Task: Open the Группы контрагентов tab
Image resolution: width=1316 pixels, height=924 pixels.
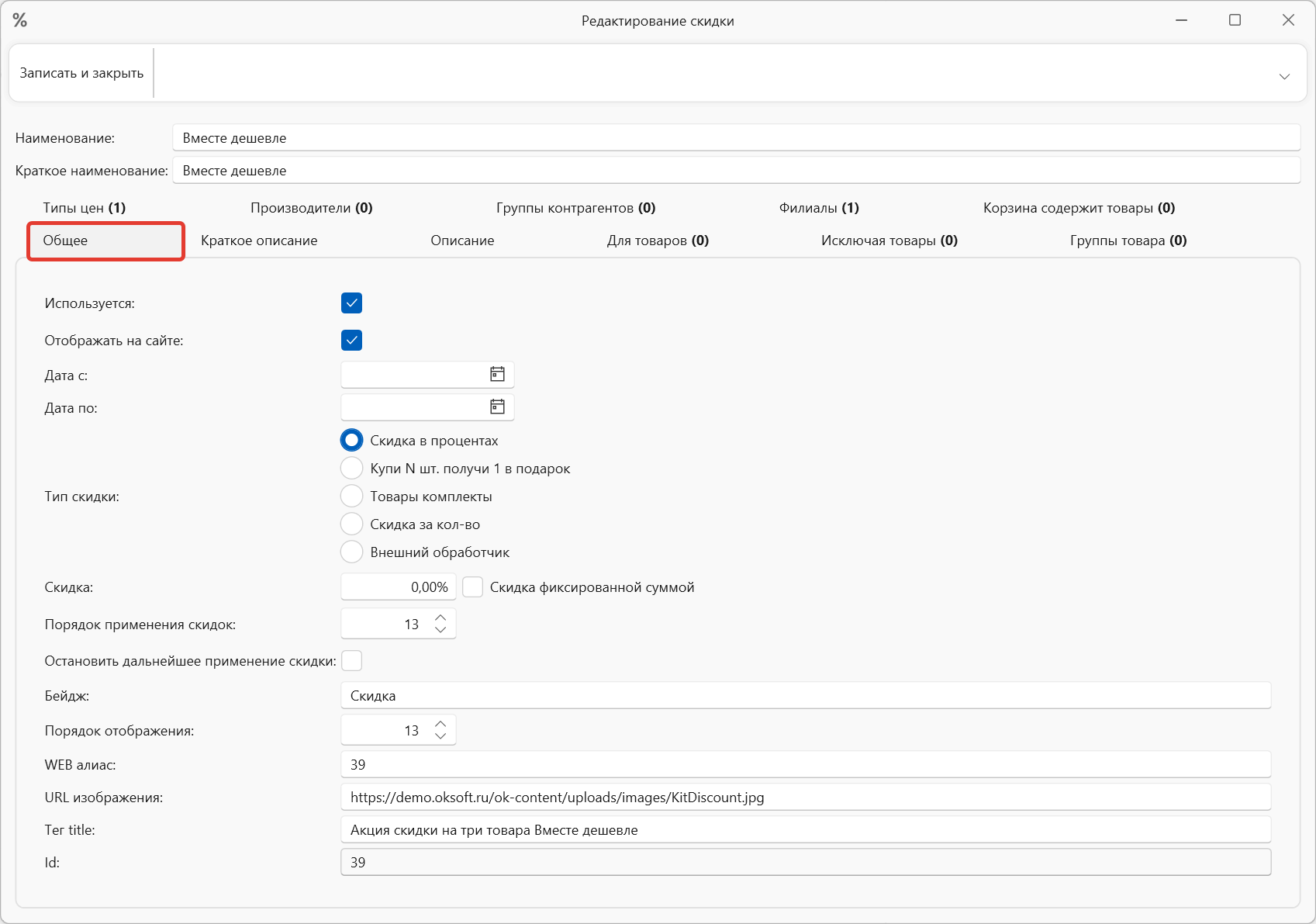Action: [x=575, y=208]
